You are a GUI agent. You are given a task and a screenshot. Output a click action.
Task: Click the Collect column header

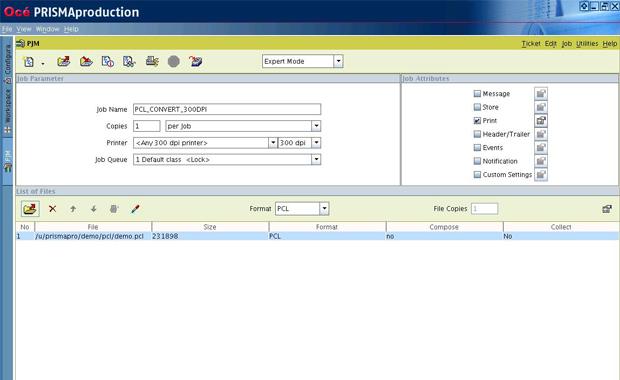(x=561, y=227)
